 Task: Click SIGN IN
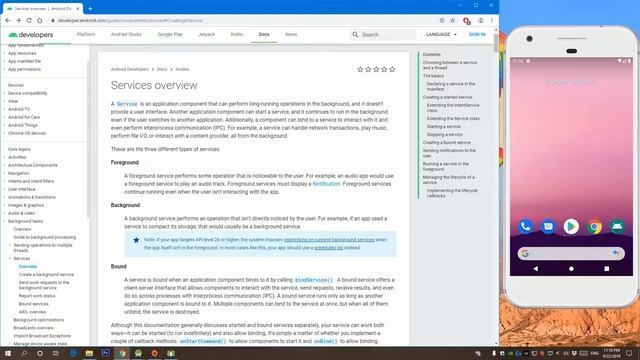[x=477, y=35]
